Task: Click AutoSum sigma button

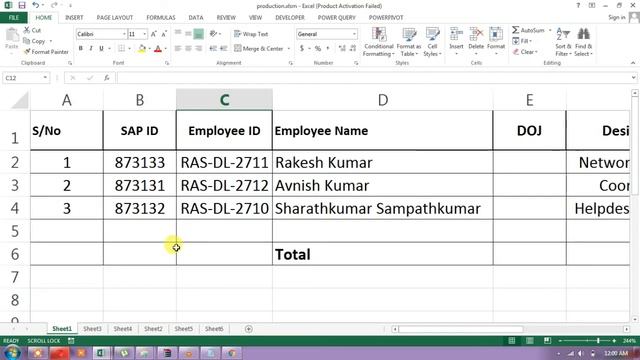Action: point(529,30)
